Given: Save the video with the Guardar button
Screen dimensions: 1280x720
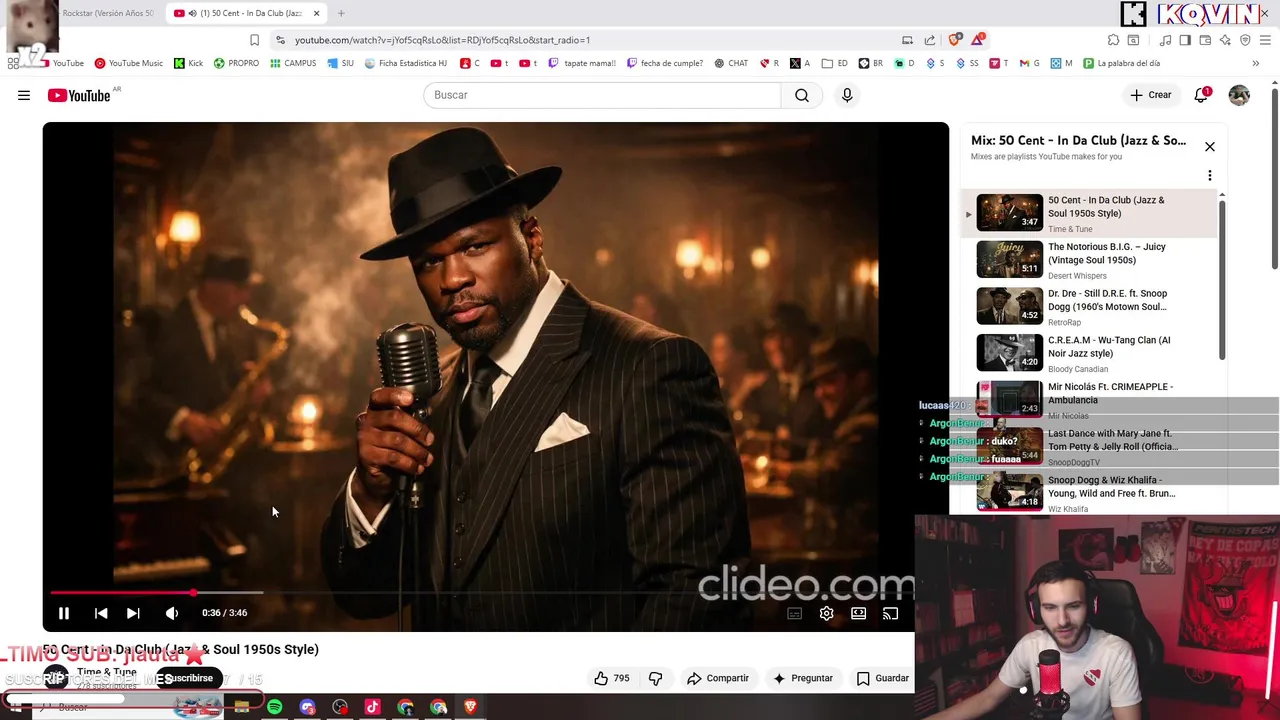Looking at the screenshot, I should (x=882, y=678).
